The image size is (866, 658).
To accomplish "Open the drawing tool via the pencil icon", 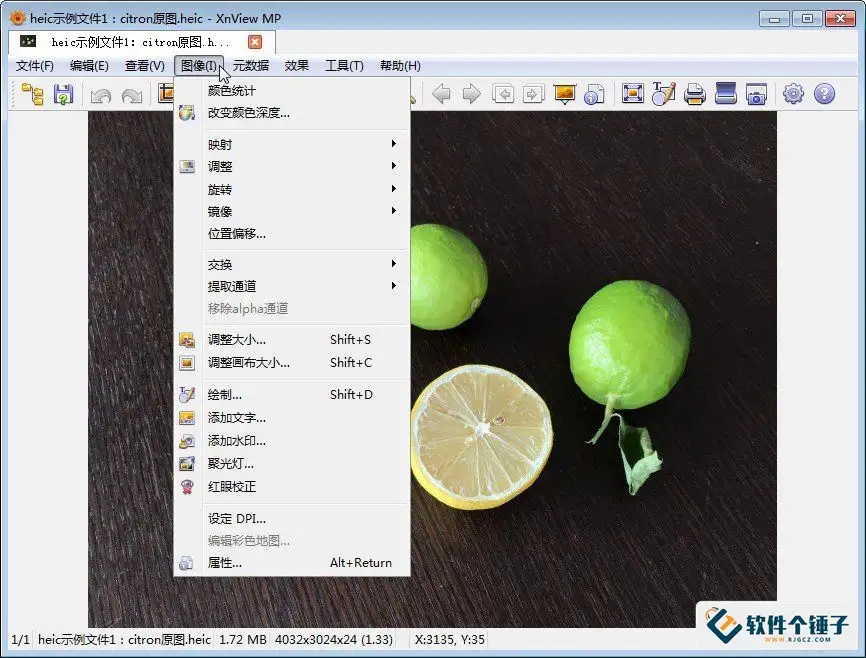I will coord(661,93).
